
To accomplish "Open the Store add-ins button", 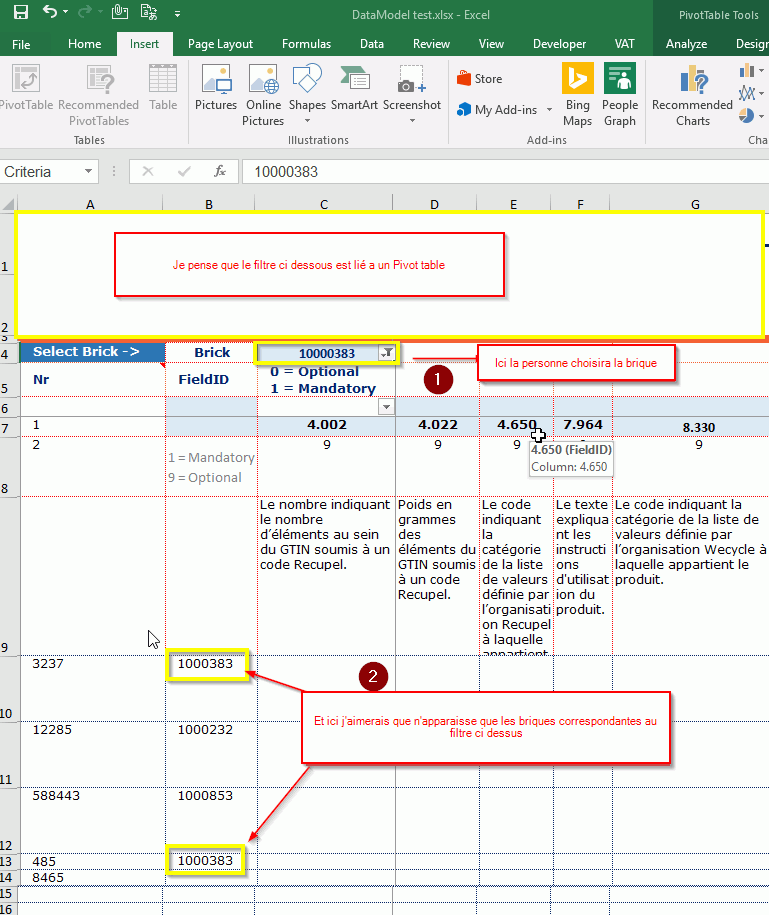I will pyautogui.click(x=479, y=79).
